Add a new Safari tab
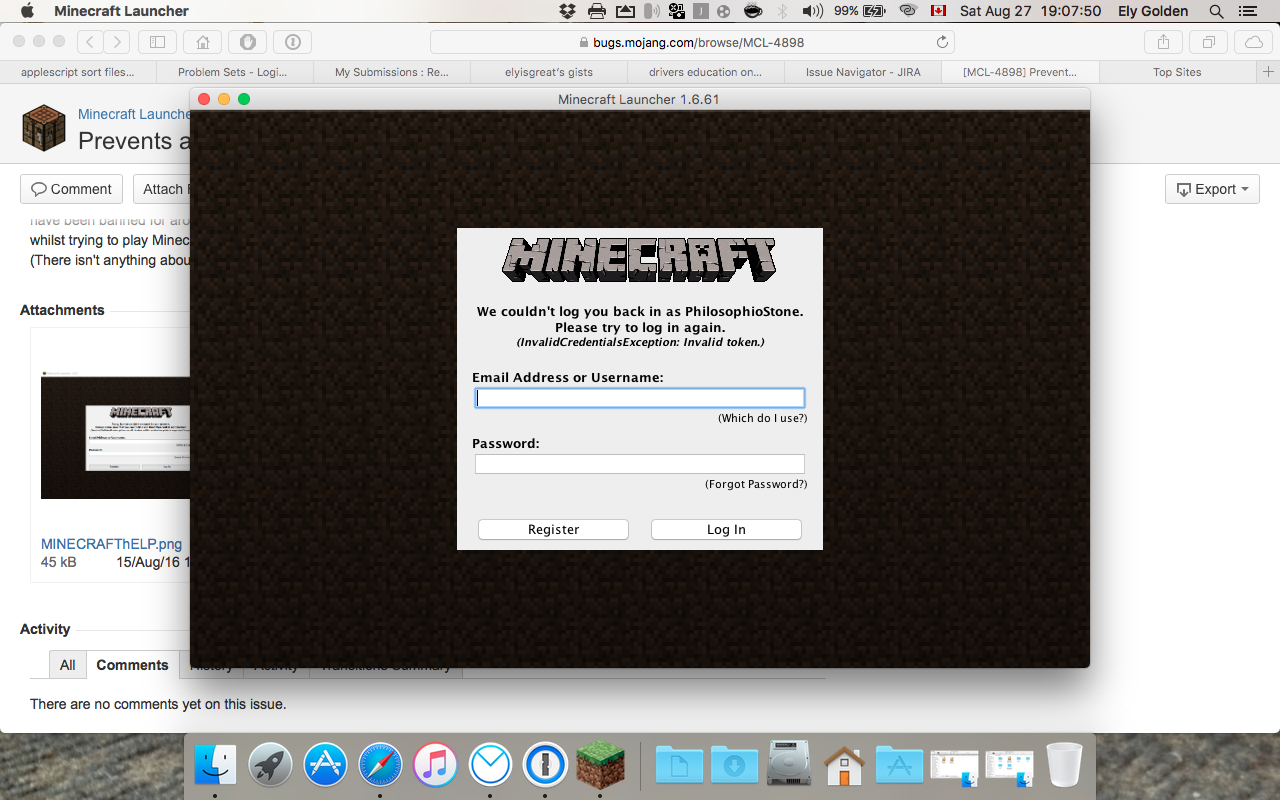 tap(1268, 72)
